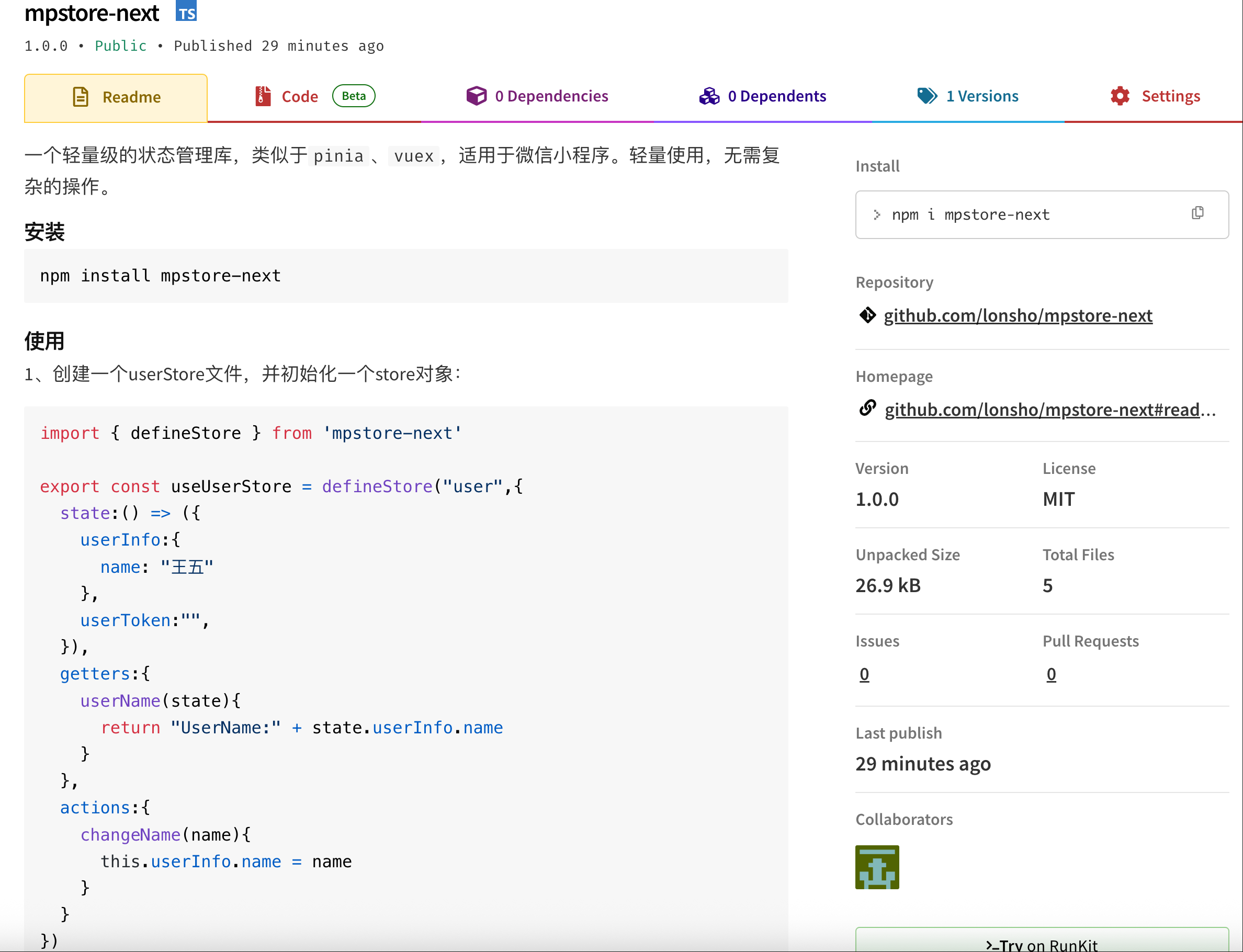Click the Readme document icon

[x=81, y=97]
